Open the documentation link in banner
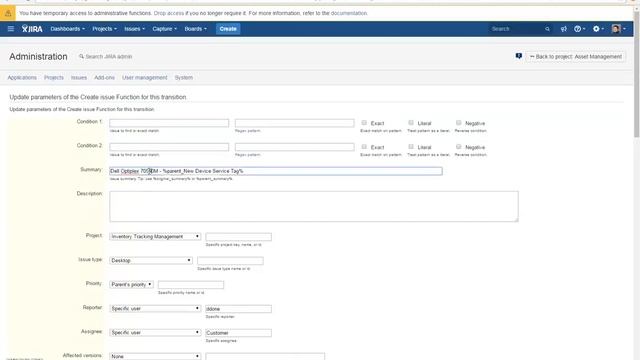This screenshot has width=640, height=360. pyautogui.click(x=349, y=13)
